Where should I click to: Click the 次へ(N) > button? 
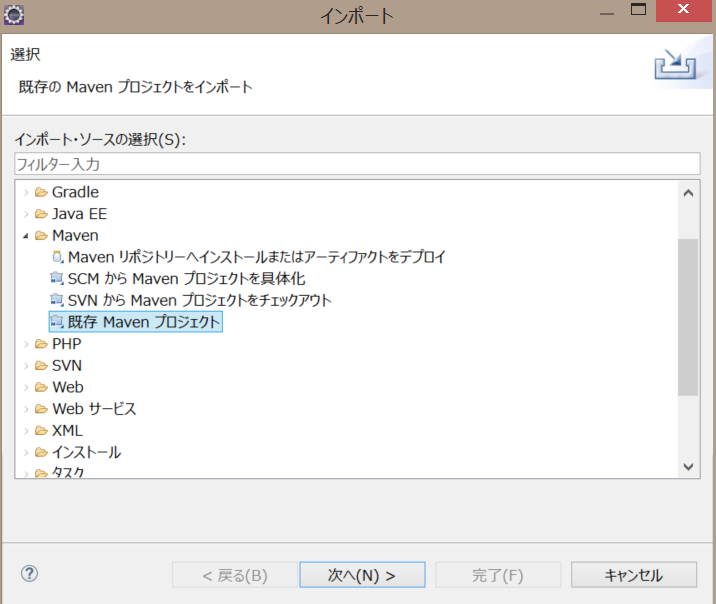pos(362,575)
